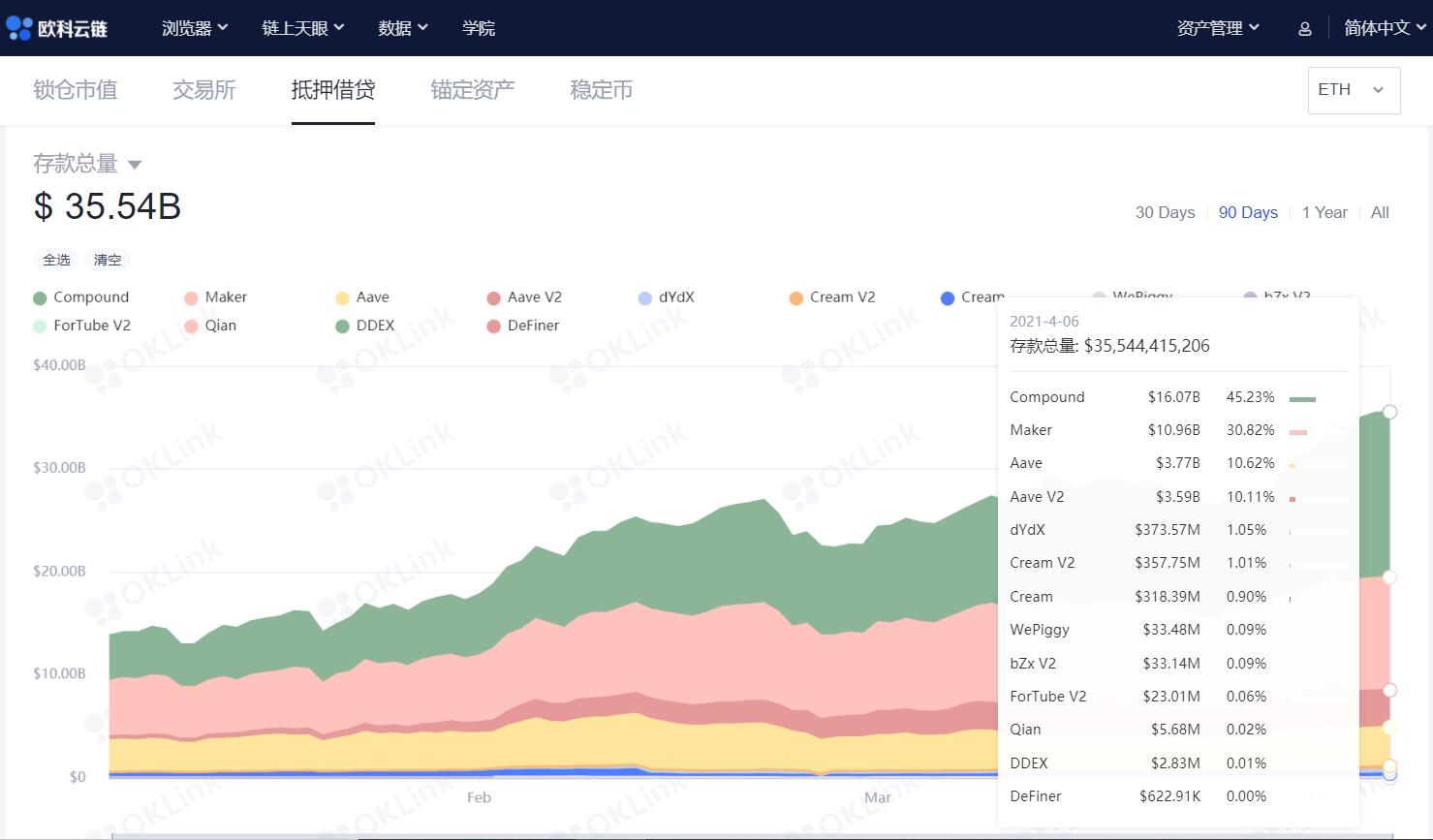Toggle Aave V2 series in legend
This screenshot has height=840, width=1433.
coord(524,297)
